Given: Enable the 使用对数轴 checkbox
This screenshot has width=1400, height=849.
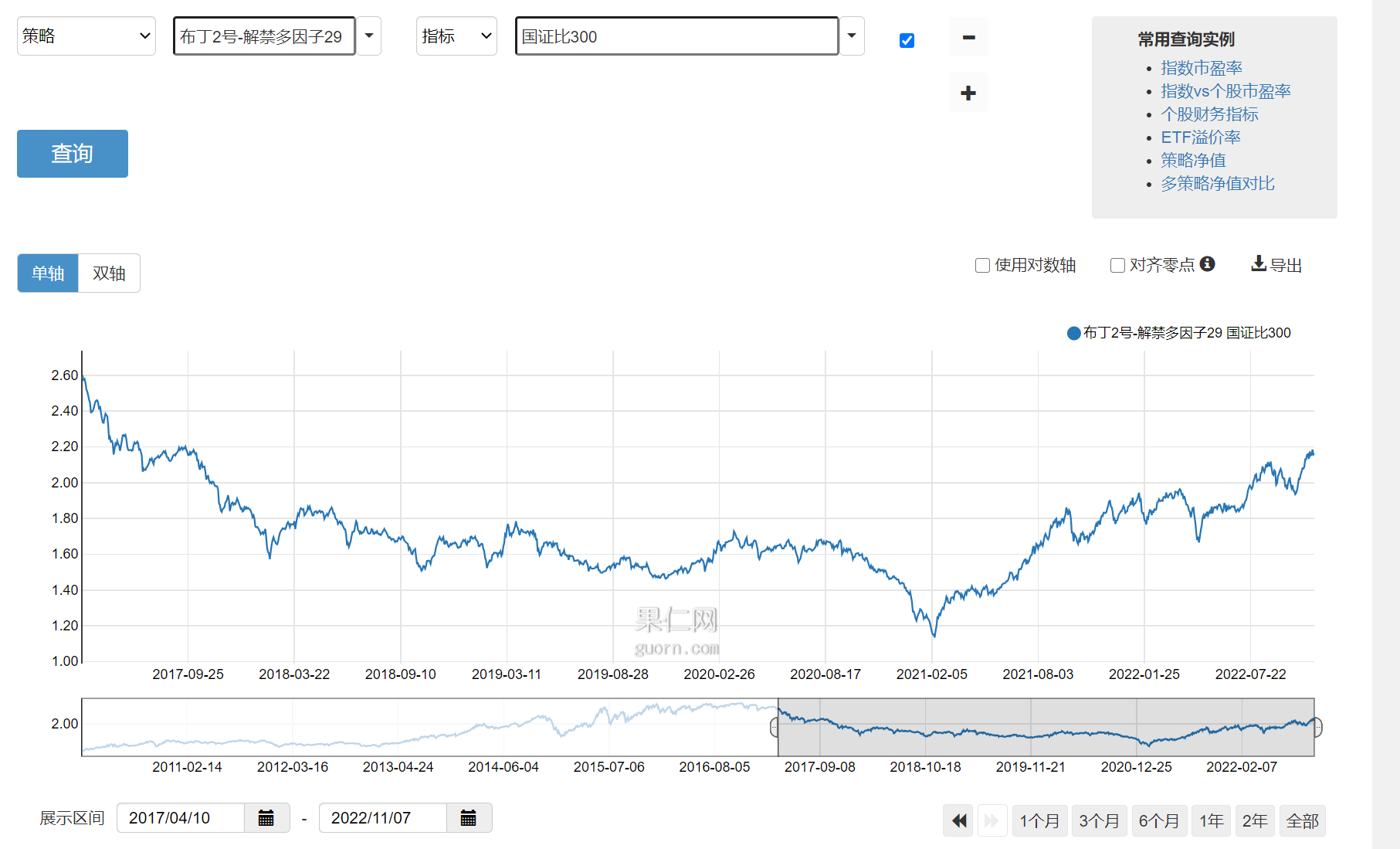Looking at the screenshot, I should click(983, 266).
